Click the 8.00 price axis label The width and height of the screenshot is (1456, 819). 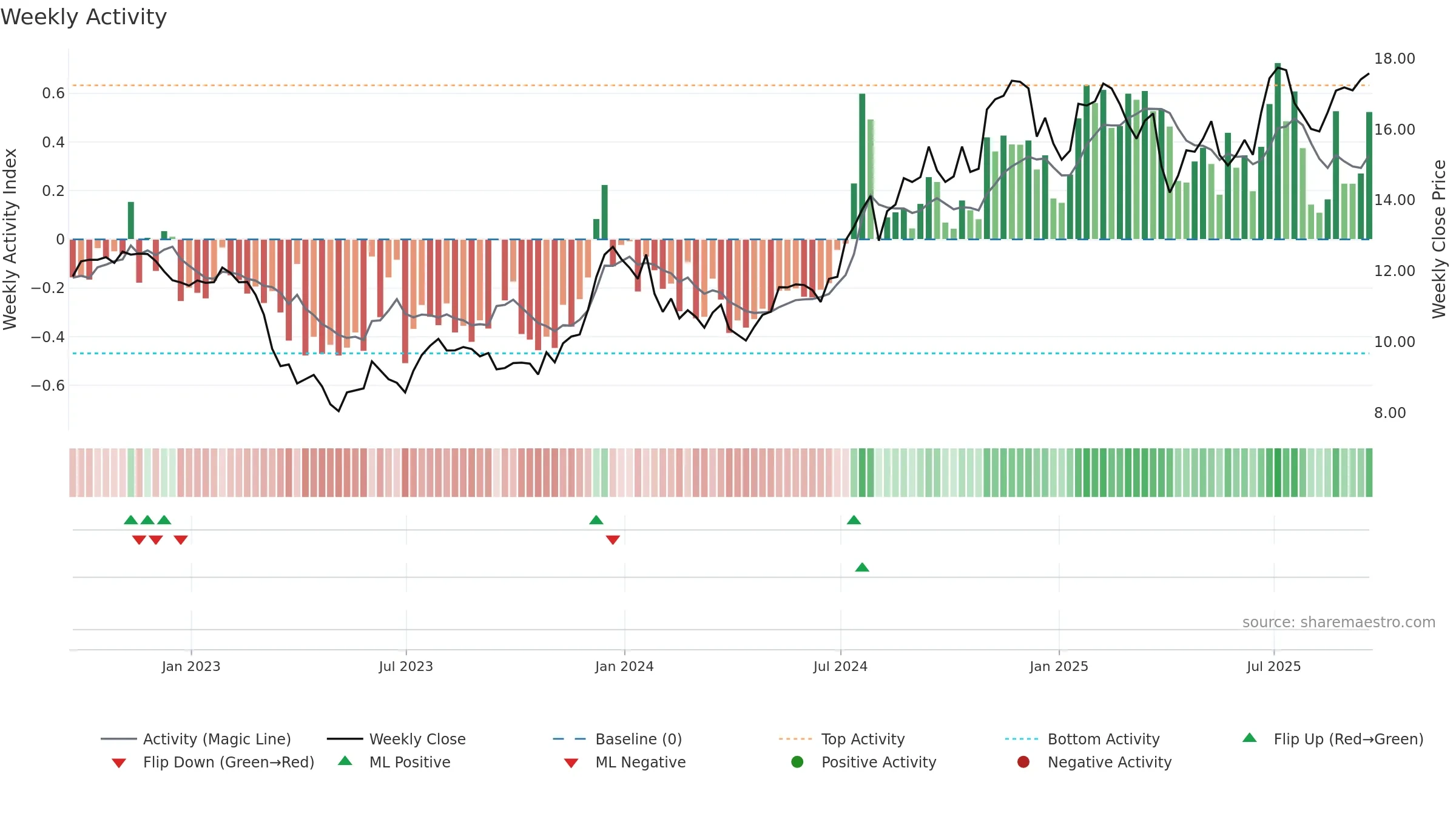tap(1390, 413)
